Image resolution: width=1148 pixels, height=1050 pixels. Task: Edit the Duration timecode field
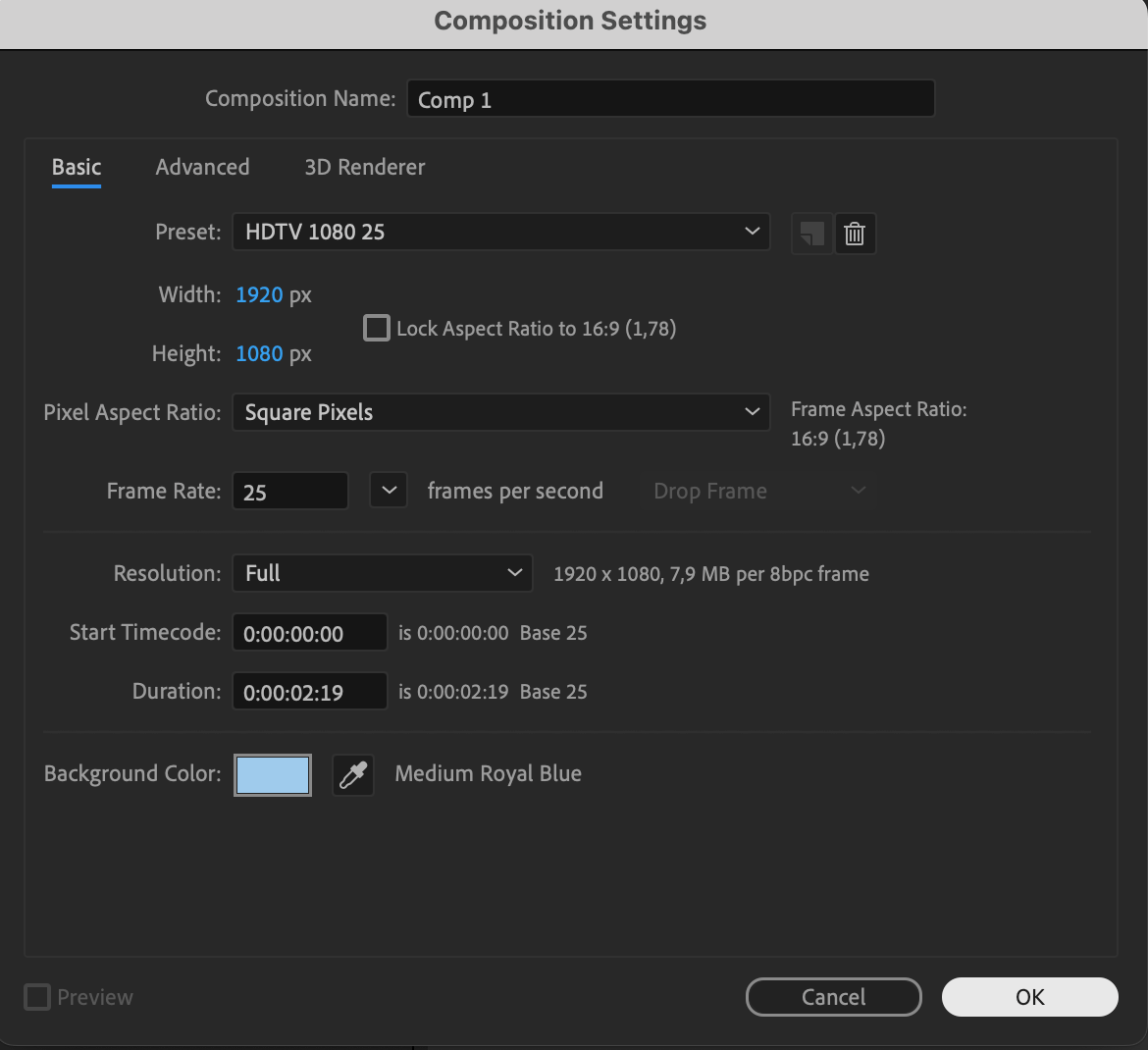pos(309,691)
